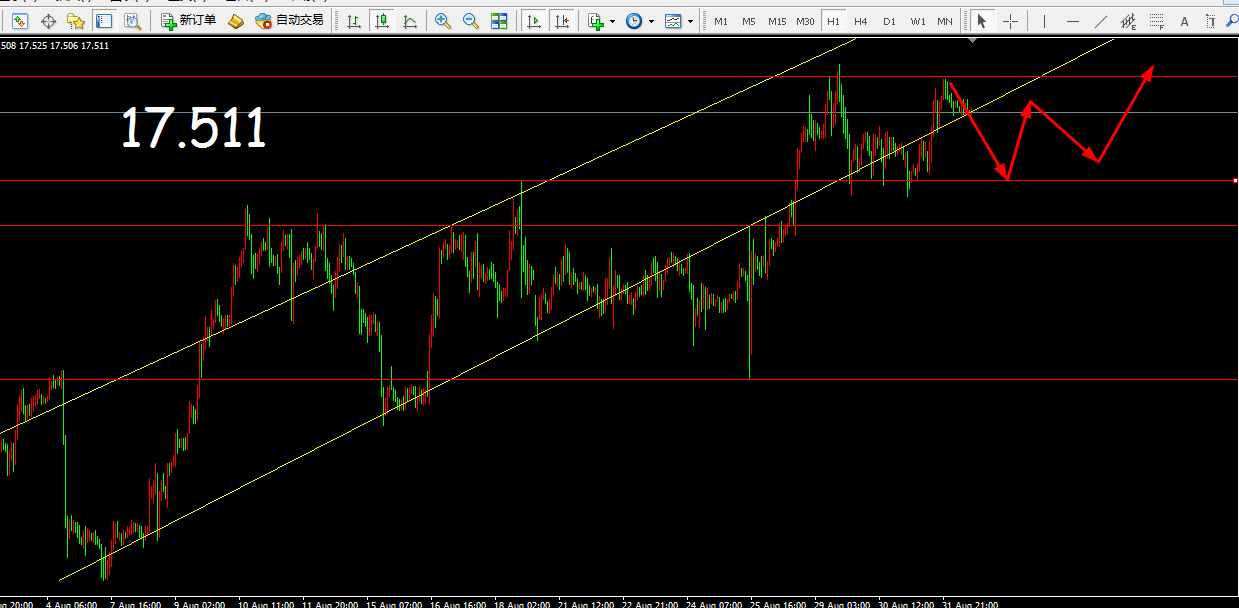Image resolution: width=1239 pixels, height=608 pixels.
Task: Draw a trendline with the diagonal line tool
Action: (1100, 21)
